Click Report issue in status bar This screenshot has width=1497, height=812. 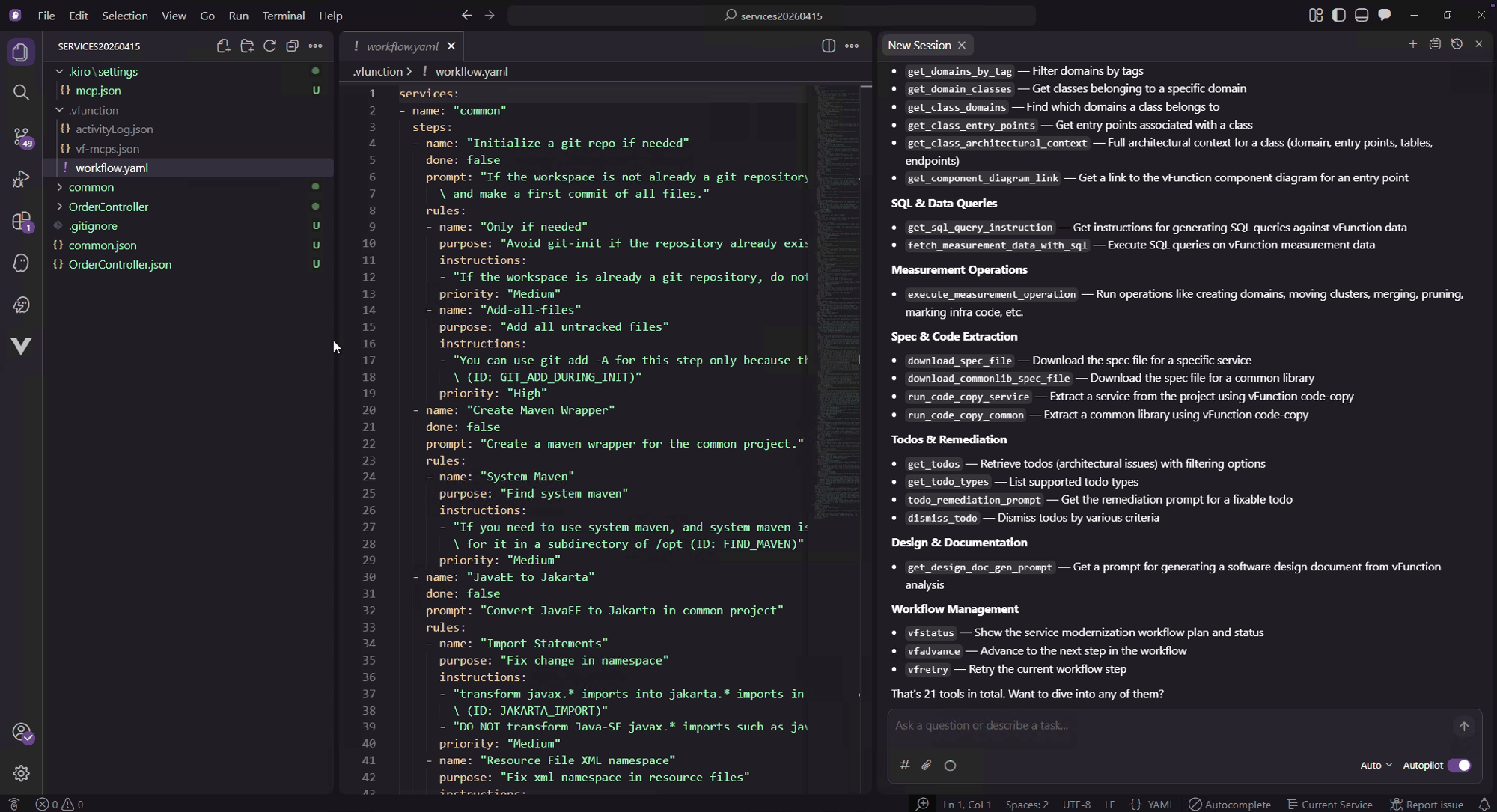tap(1426, 804)
